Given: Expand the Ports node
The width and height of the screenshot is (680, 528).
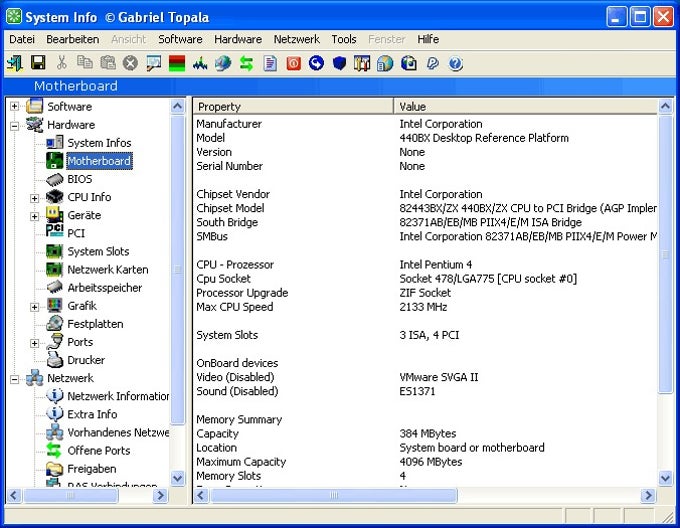Looking at the screenshot, I should 34,343.
